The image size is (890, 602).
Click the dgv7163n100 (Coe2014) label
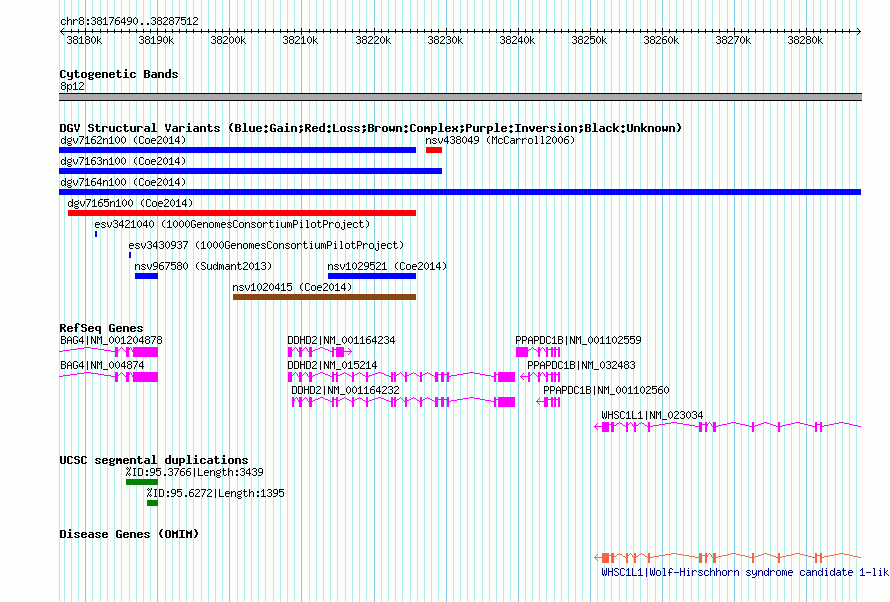tap(123, 161)
